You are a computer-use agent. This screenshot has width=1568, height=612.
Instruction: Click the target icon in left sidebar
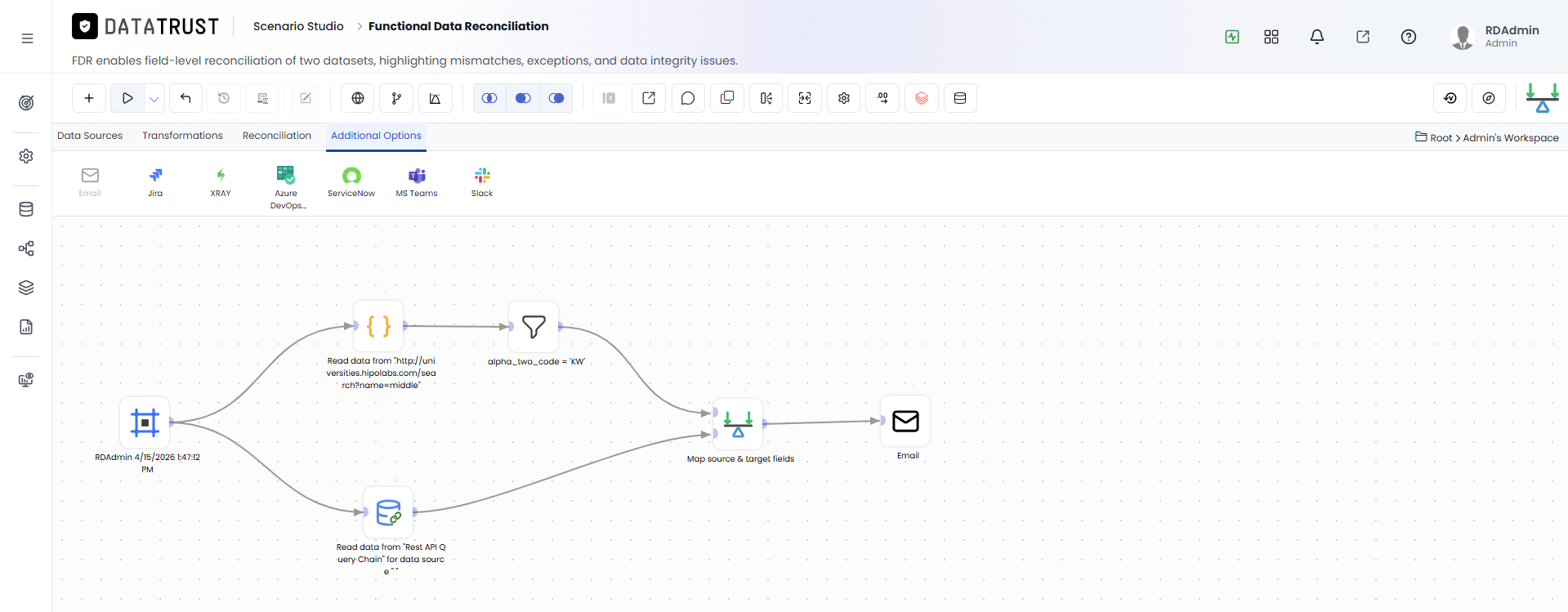point(26,103)
